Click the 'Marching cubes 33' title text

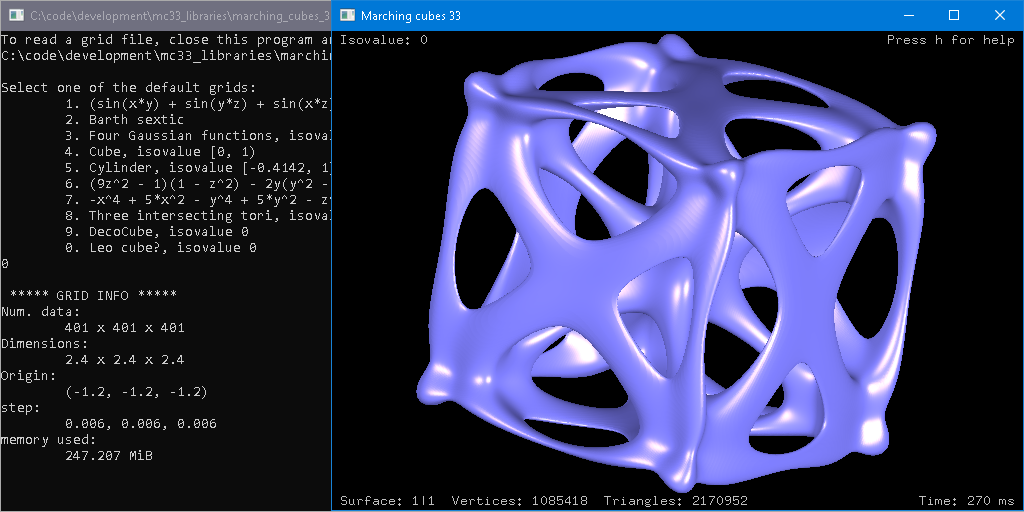pos(410,15)
